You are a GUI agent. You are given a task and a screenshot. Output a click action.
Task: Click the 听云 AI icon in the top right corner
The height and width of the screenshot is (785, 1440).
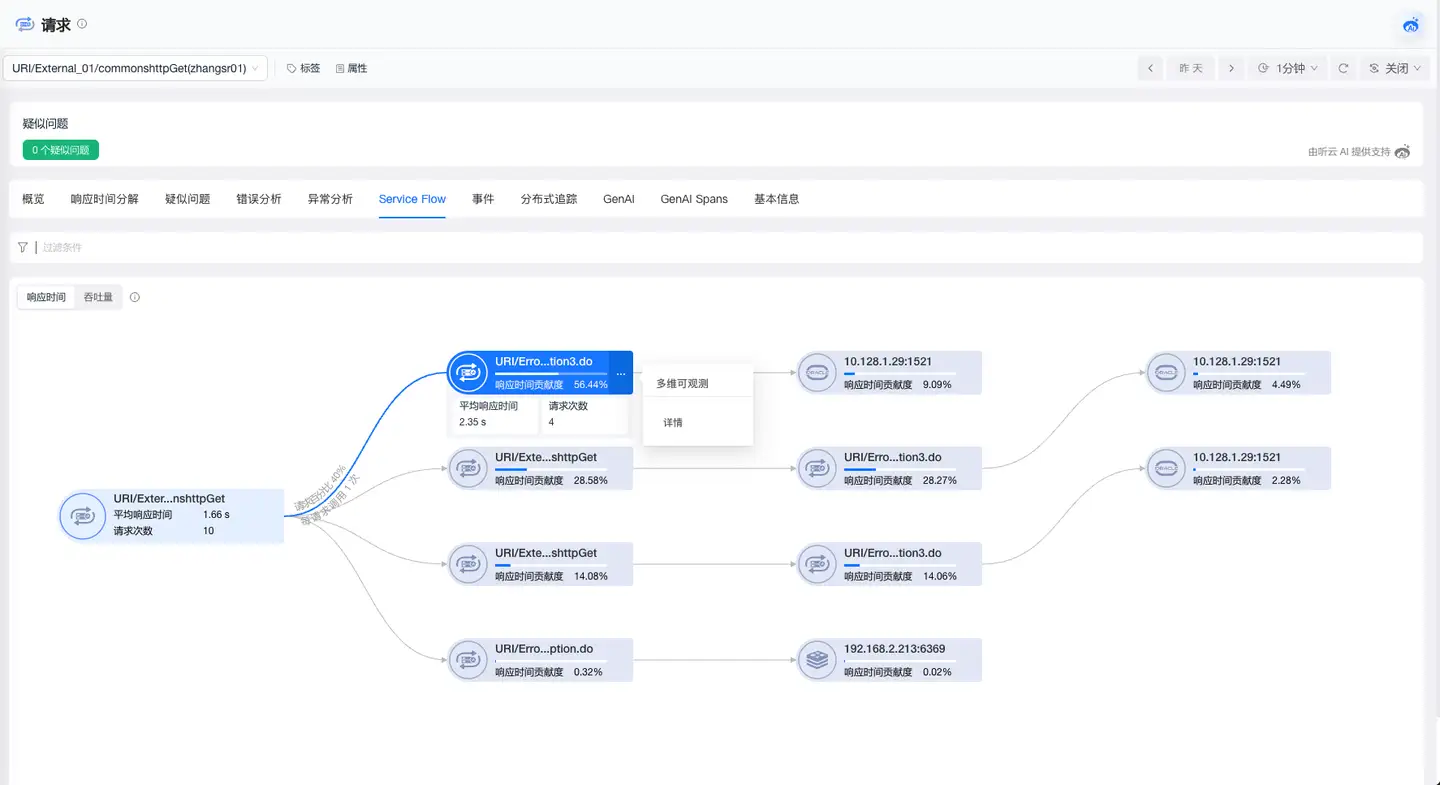pos(1410,25)
